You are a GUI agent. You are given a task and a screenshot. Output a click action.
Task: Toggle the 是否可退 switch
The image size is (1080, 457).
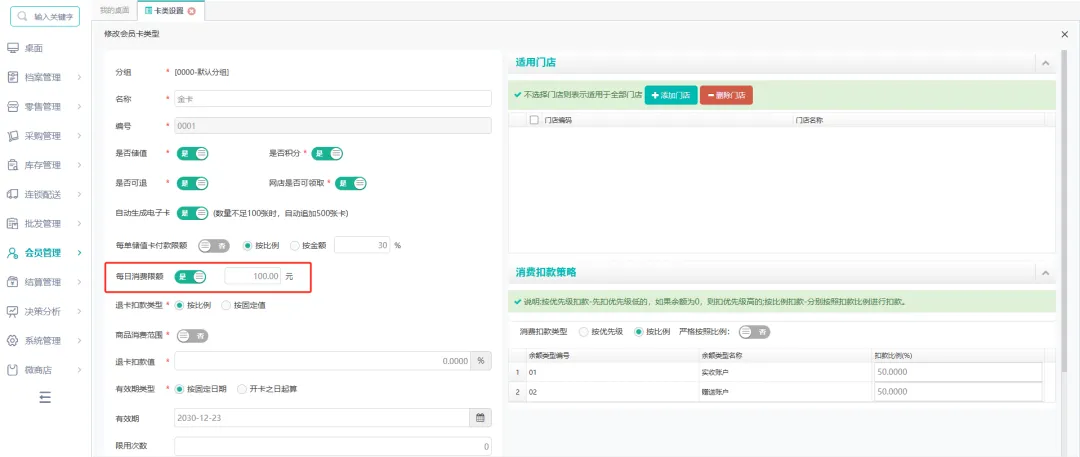pos(193,183)
